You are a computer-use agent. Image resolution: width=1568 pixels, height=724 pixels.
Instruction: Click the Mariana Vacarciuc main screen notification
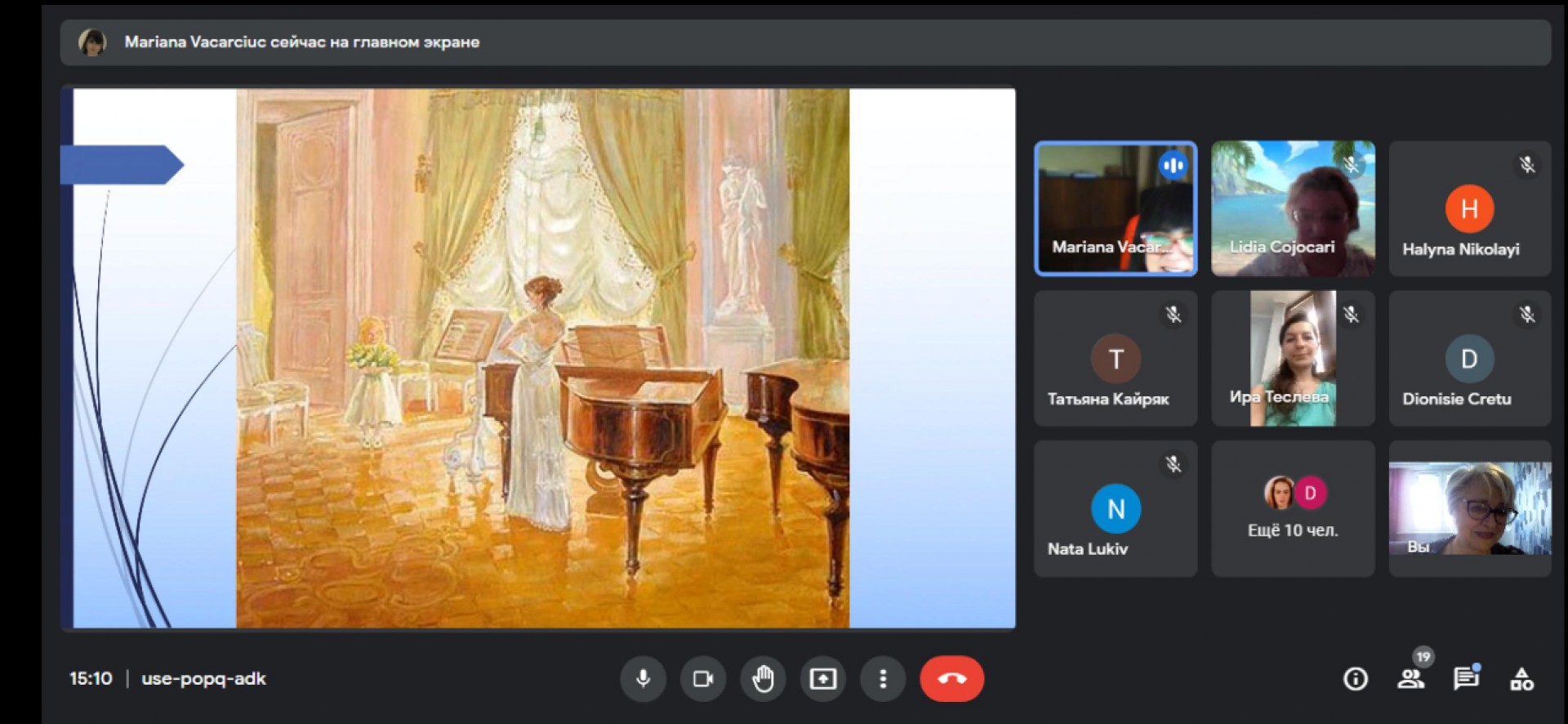(x=805, y=42)
